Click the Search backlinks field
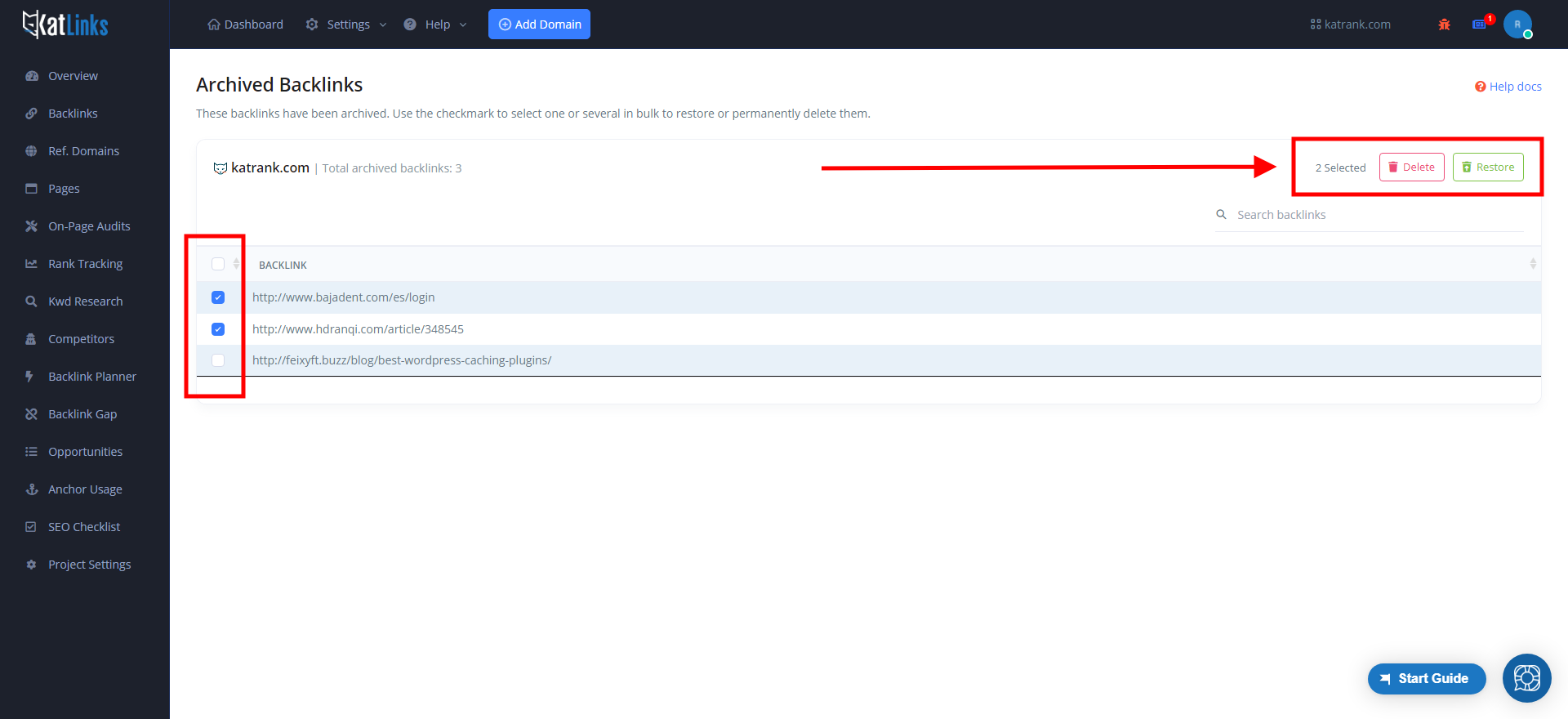 coord(1370,215)
